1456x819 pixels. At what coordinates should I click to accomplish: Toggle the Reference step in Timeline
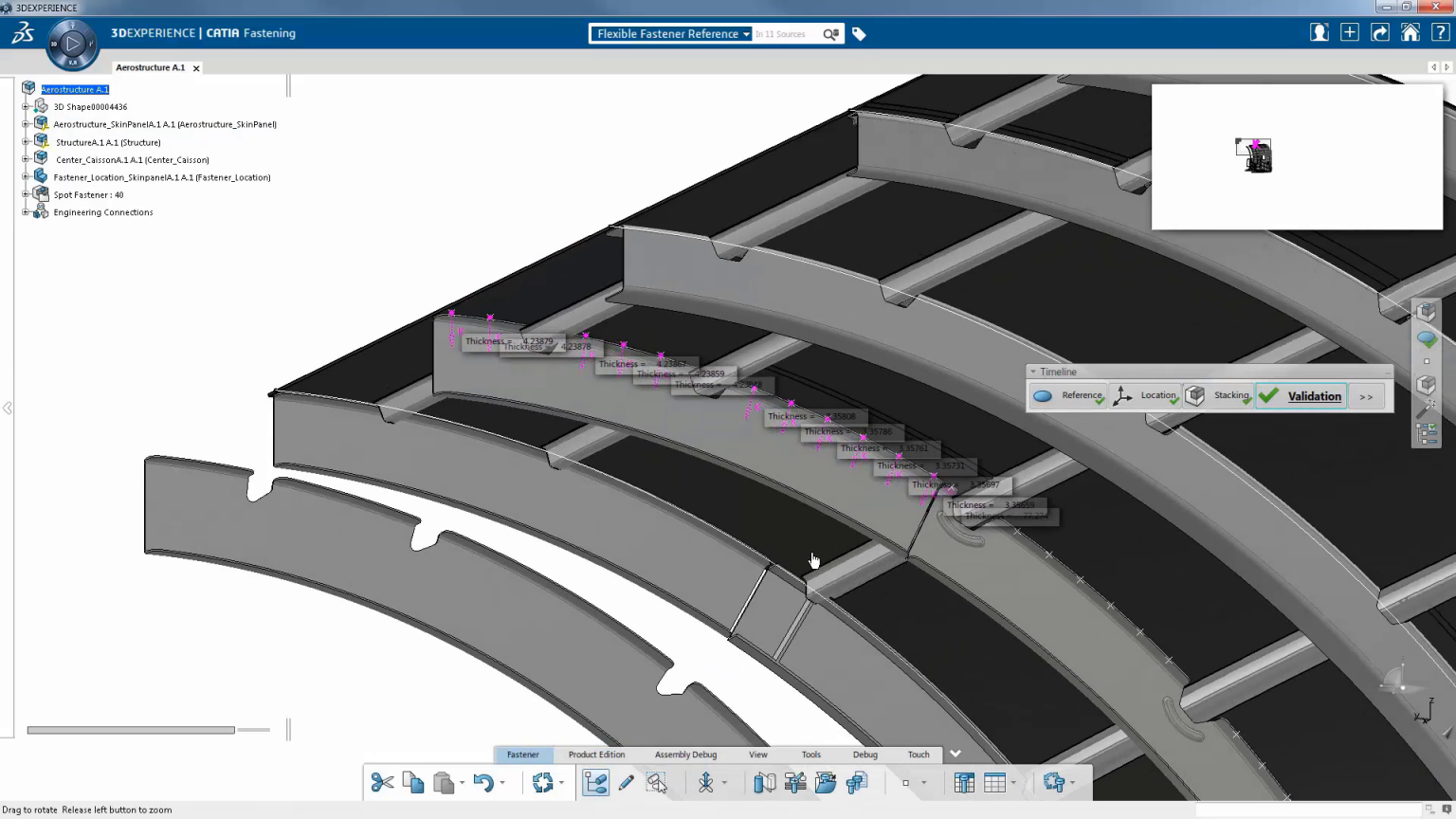point(1068,396)
